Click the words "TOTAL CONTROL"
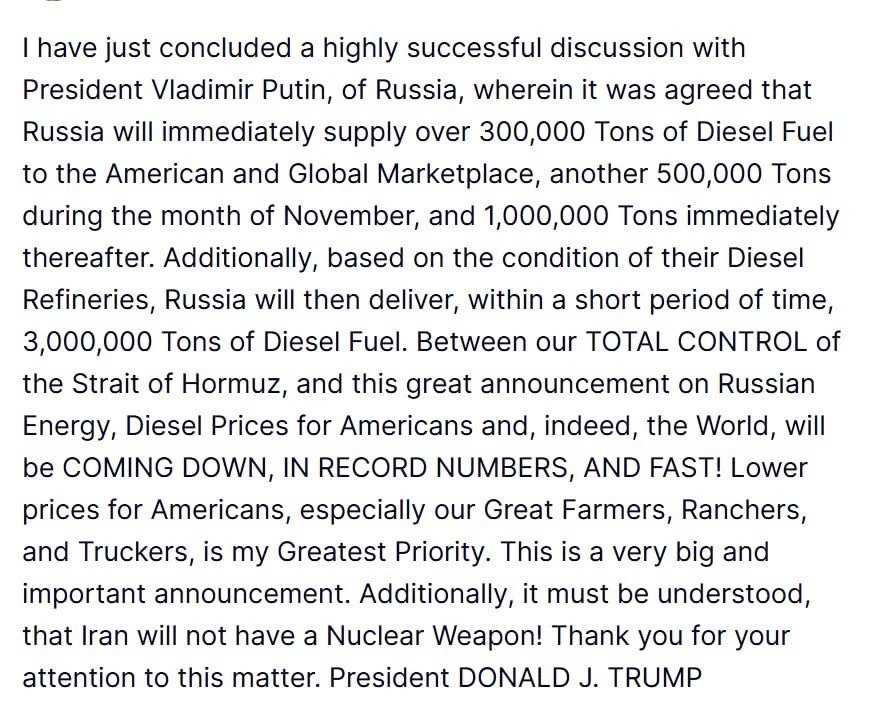Viewport: 874px width, 708px height. coord(697,342)
